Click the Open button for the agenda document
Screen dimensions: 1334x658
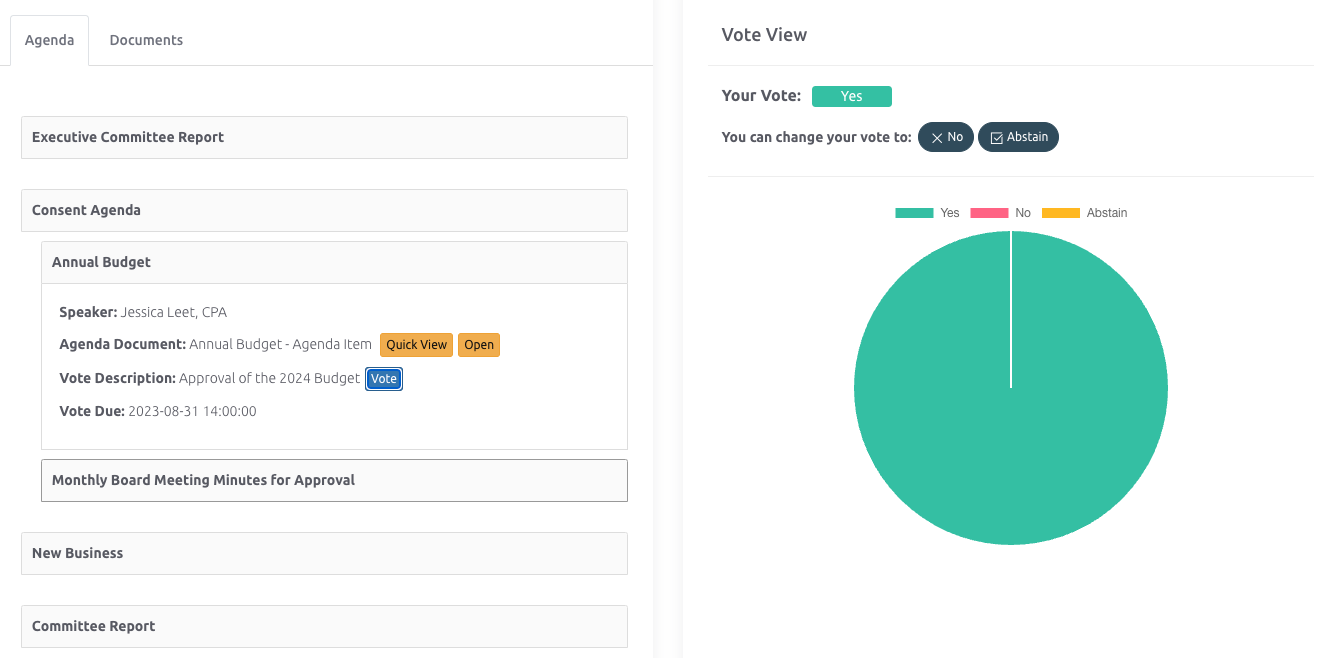coord(479,345)
